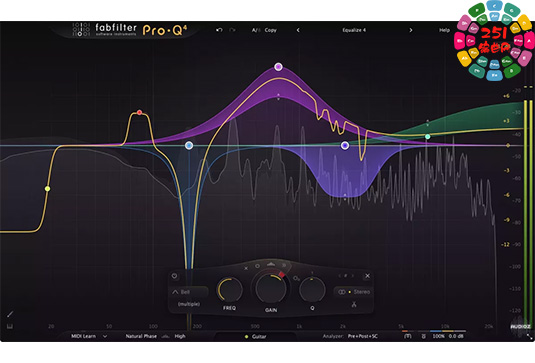Click the -12 gain scale label
Viewport: 535px width, 363px height.
coord(505,245)
